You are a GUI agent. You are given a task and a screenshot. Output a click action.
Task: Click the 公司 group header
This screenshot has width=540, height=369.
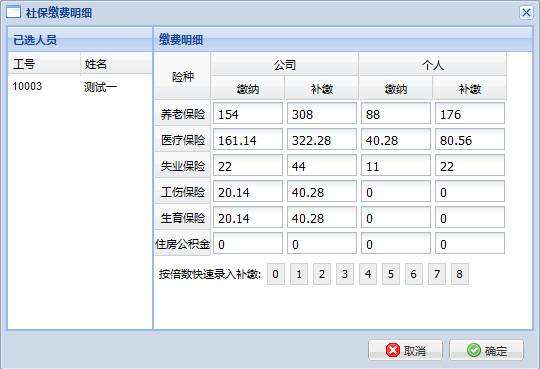(285, 64)
